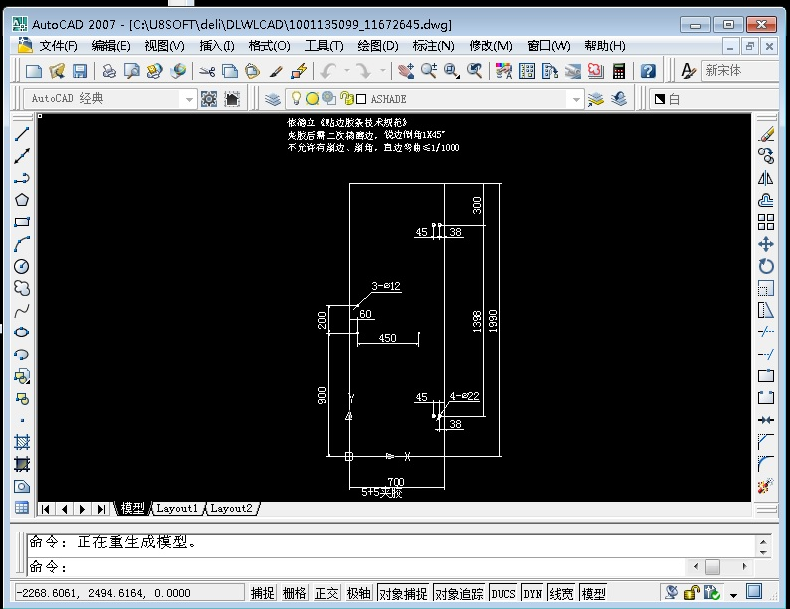Select the Circle draw tool
790x609 pixels.
pos(21,266)
